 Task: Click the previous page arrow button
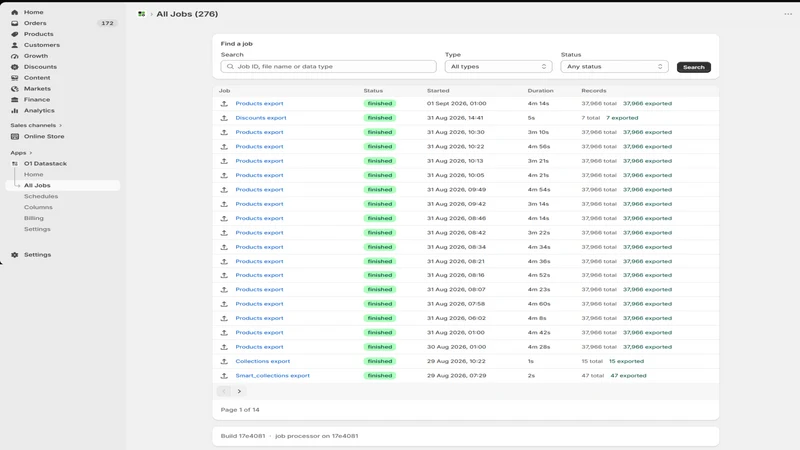point(223,391)
